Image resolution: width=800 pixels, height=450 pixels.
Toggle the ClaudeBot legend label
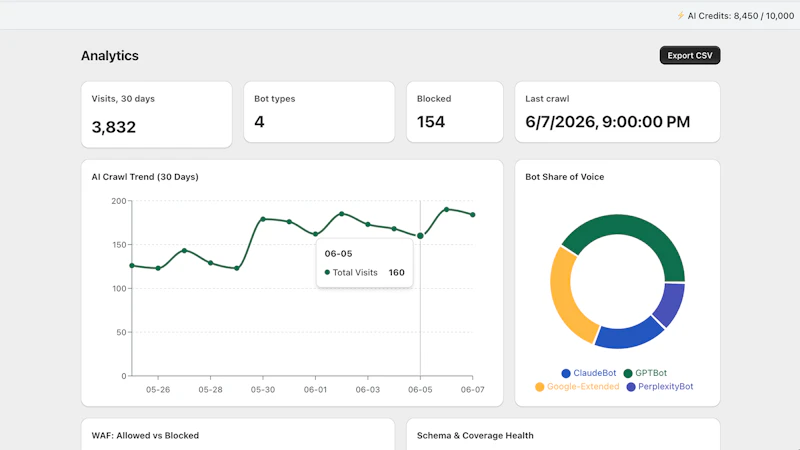click(594, 373)
